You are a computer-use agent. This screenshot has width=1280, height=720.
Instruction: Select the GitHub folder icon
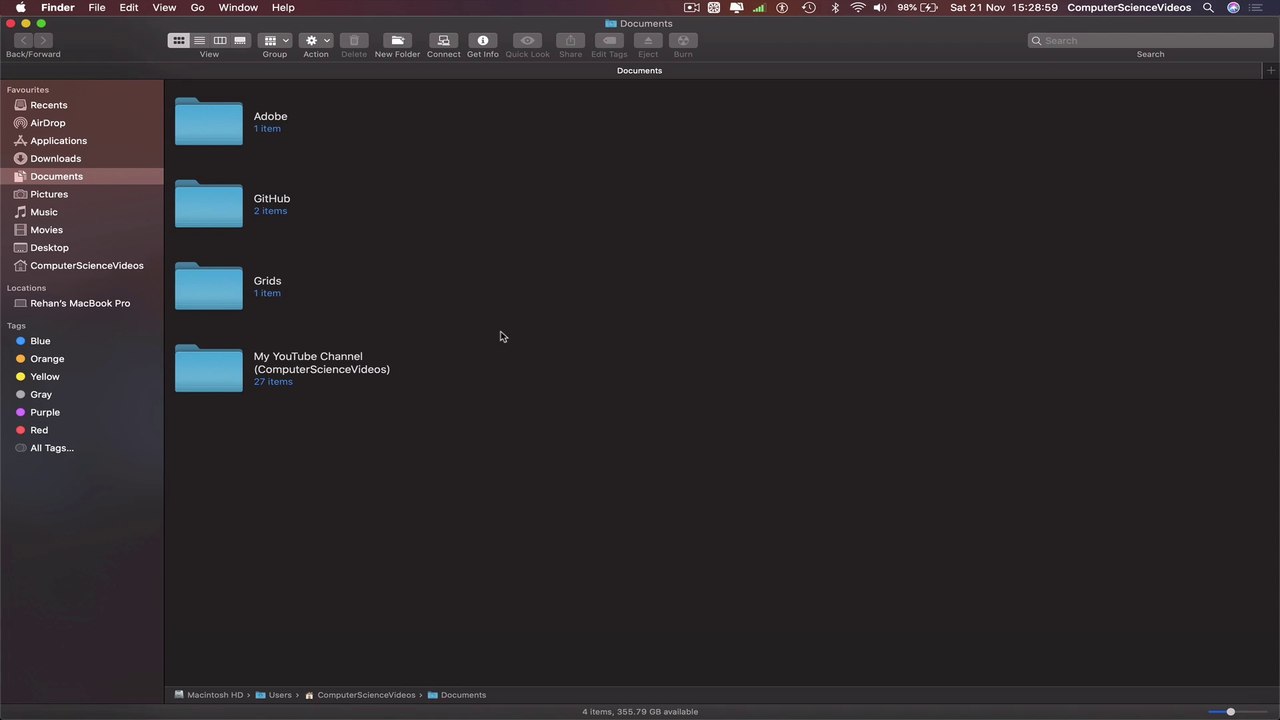[209, 204]
